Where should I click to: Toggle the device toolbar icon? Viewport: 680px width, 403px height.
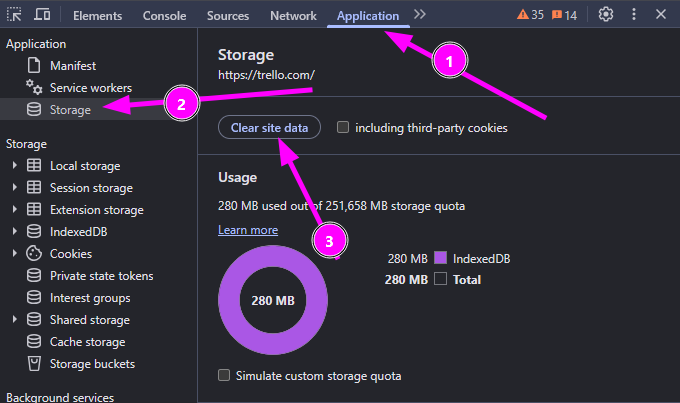(42, 15)
